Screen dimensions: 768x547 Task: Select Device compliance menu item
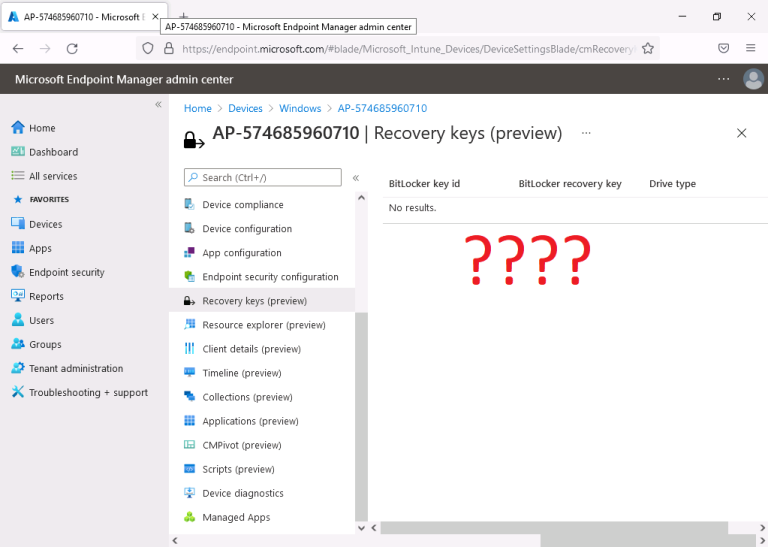point(243,205)
